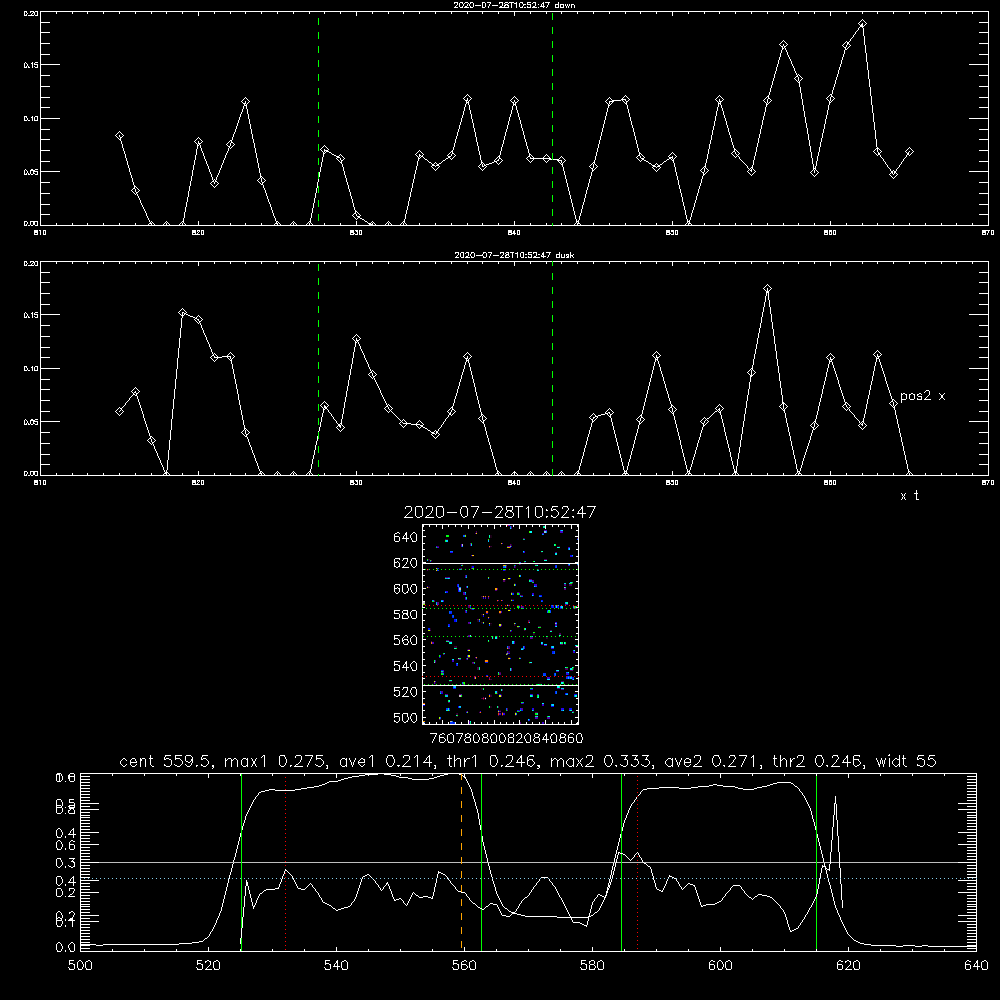
Task: Click the 'max2 0.333' value
Action: [600, 761]
